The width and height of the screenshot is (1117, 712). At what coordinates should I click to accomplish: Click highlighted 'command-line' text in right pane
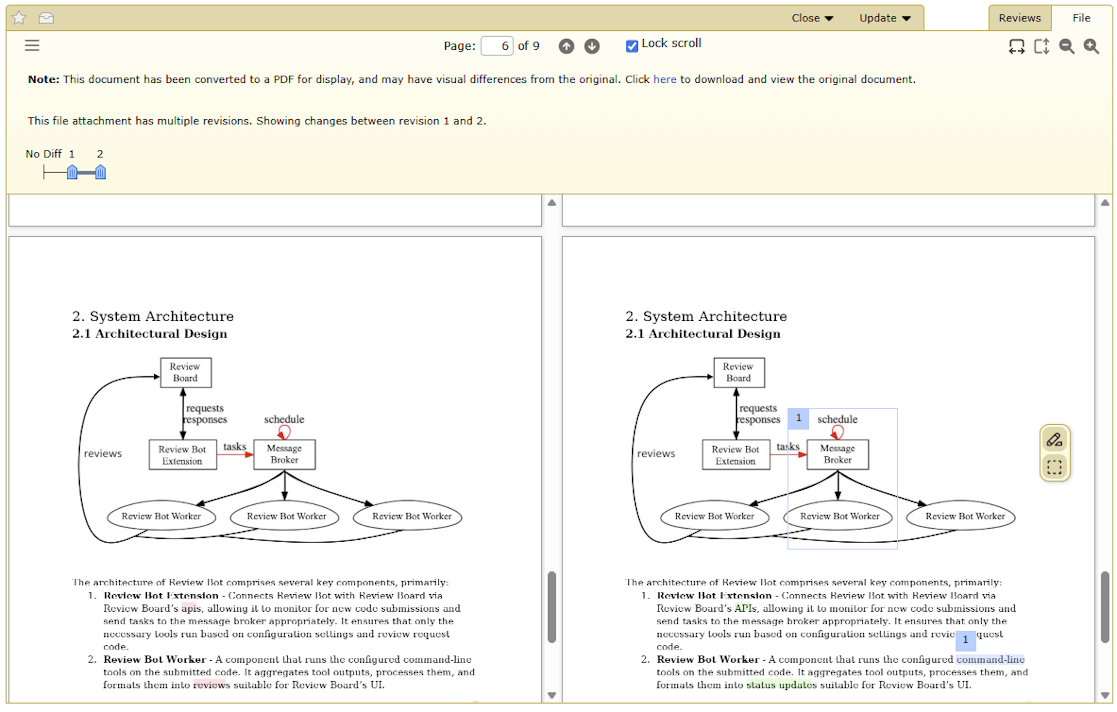990,659
